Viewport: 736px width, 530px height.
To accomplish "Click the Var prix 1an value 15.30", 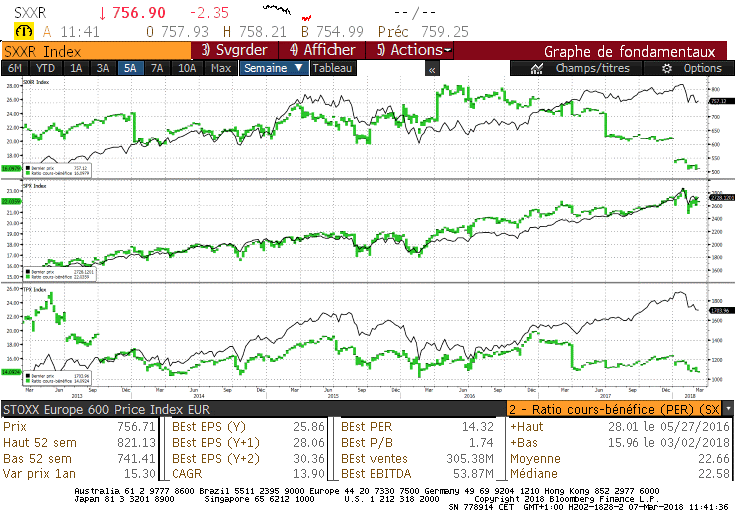I will pyautogui.click(x=139, y=474).
